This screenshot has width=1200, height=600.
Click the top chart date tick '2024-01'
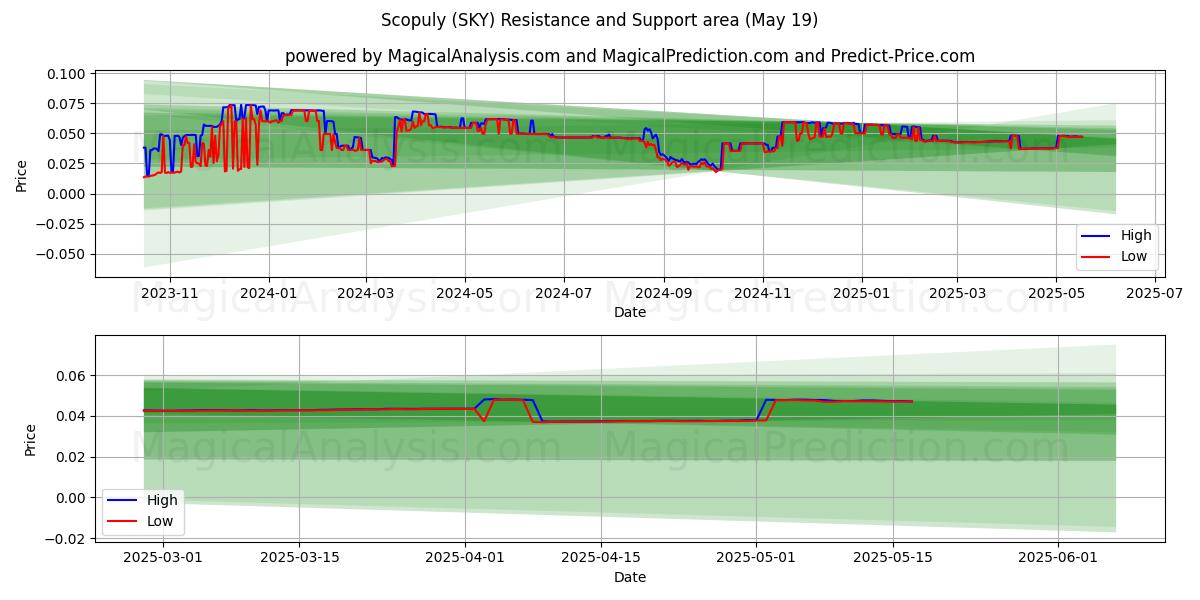pos(269,293)
